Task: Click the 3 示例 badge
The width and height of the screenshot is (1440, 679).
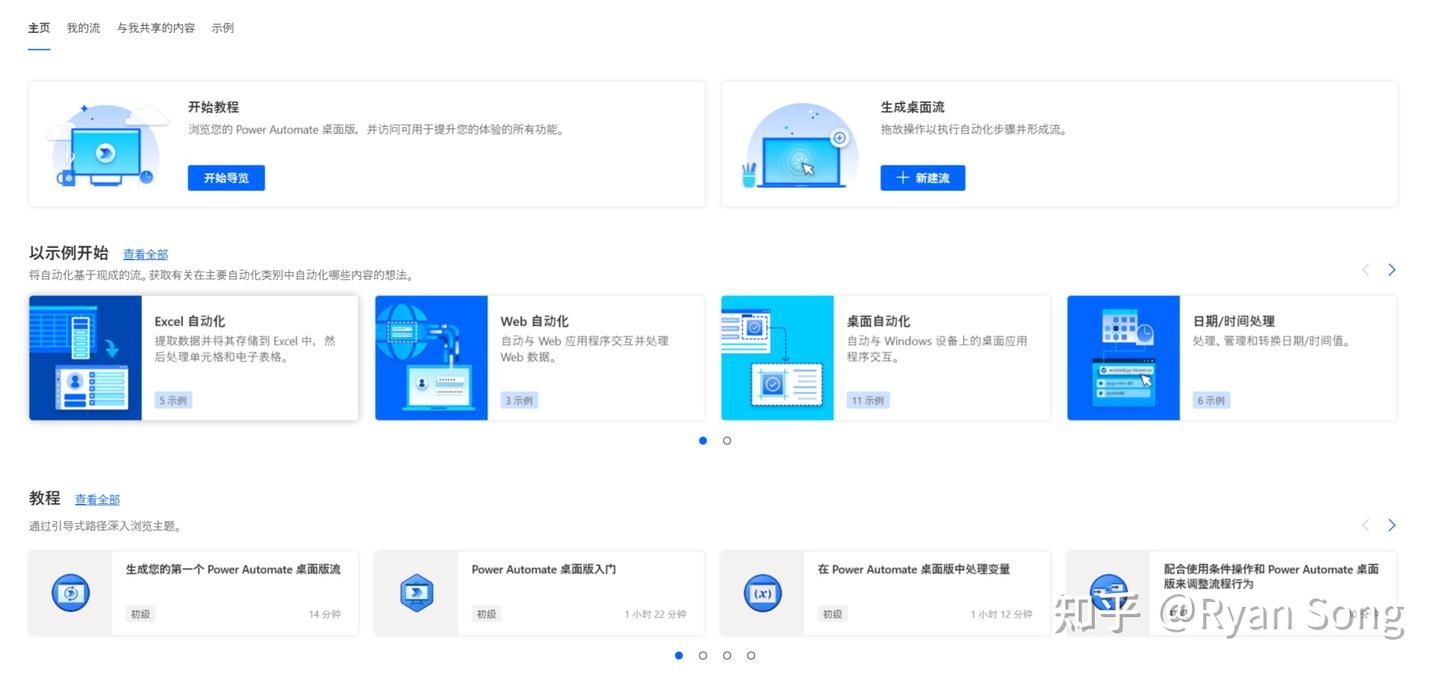Action: pos(519,400)
